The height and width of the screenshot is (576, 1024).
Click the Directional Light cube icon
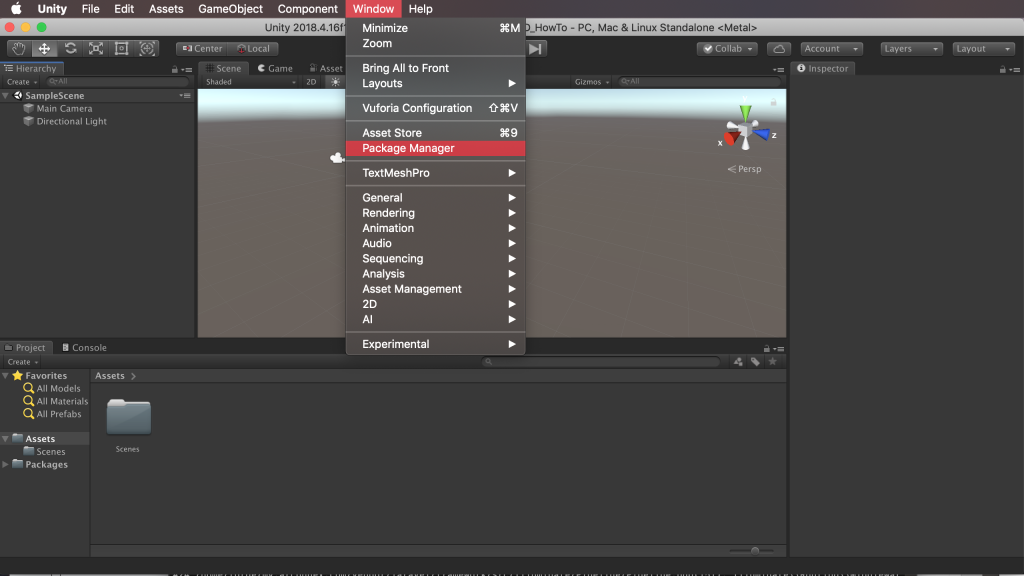click(28, 121)
